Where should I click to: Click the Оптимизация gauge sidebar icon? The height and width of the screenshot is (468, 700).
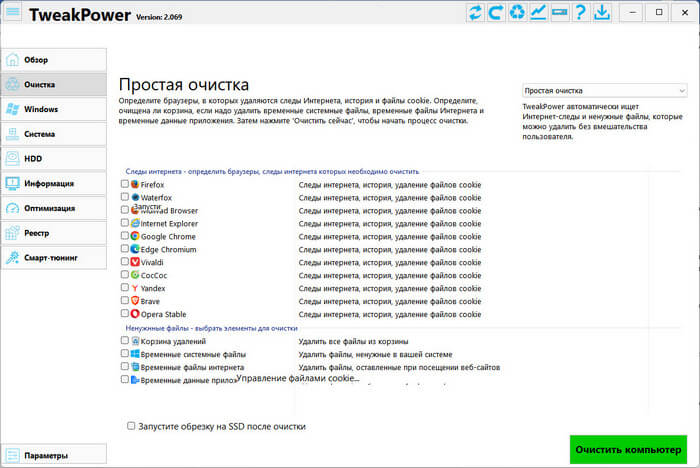point(12,208)
